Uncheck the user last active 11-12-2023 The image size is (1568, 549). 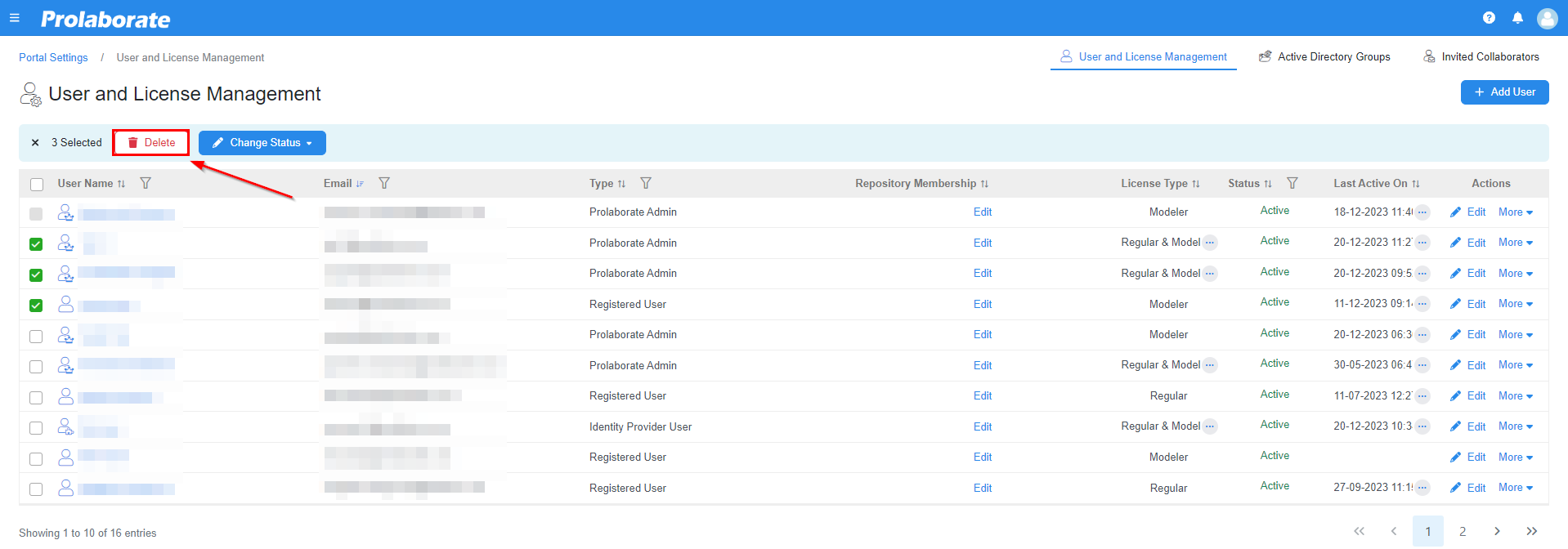tap(36, 306)
